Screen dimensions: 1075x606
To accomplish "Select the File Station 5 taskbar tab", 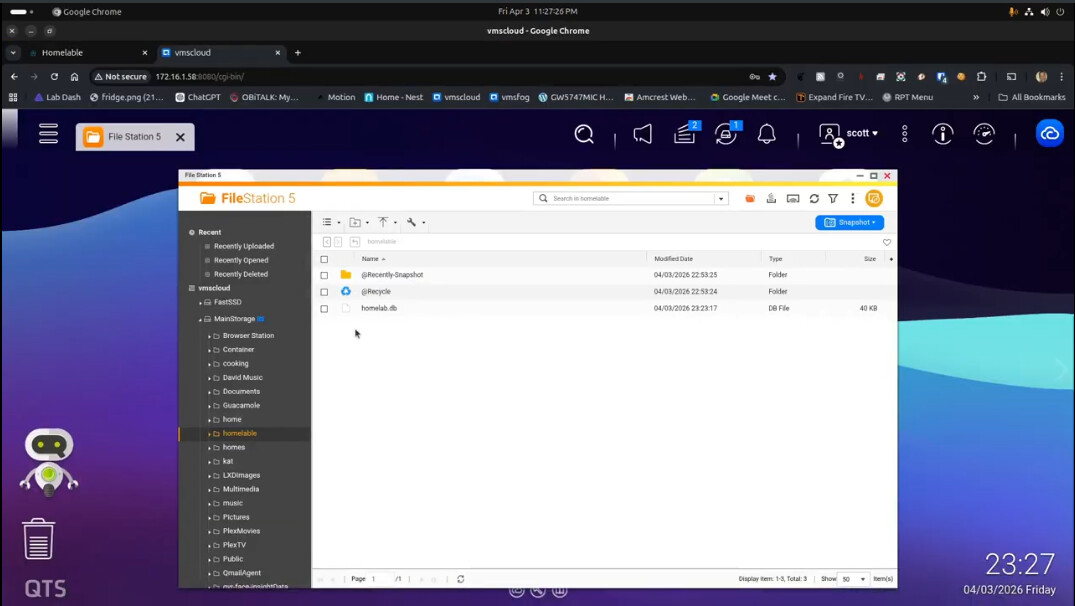I will point(133,137).
